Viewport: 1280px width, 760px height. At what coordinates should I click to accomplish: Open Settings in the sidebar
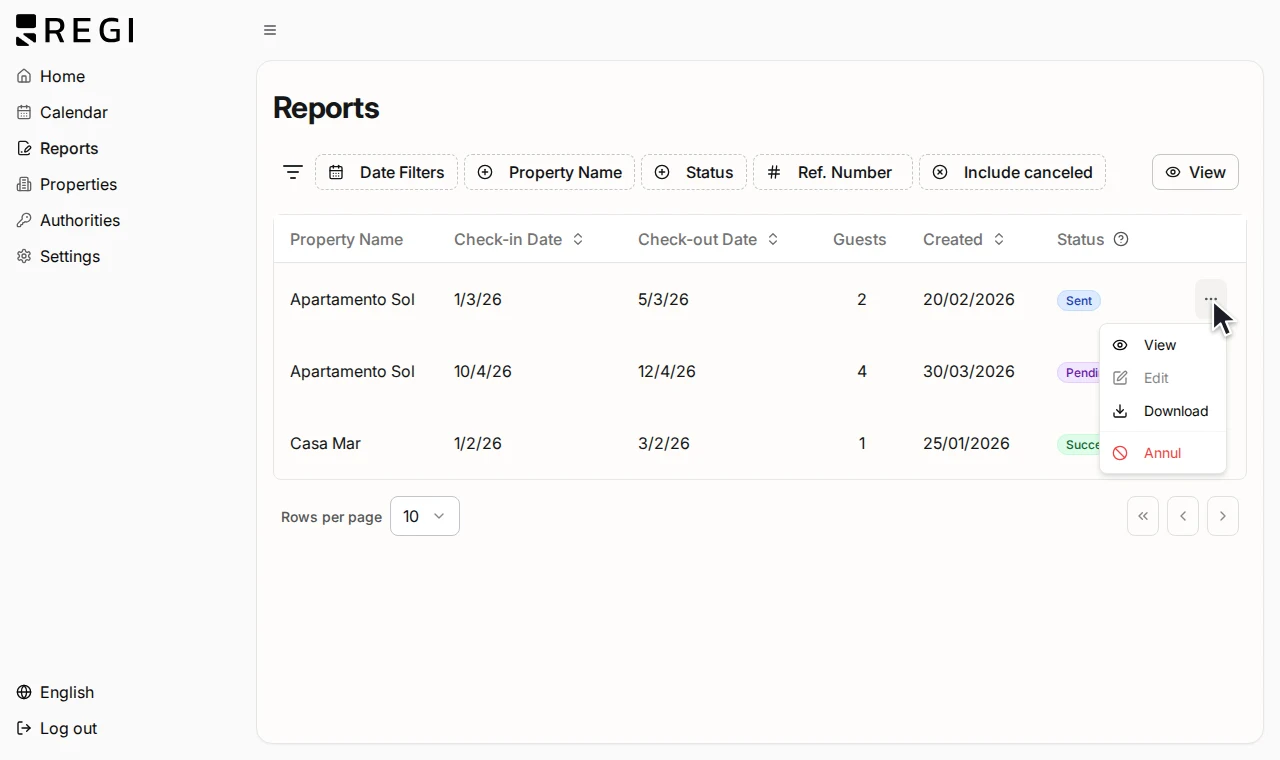coord(58,256)
